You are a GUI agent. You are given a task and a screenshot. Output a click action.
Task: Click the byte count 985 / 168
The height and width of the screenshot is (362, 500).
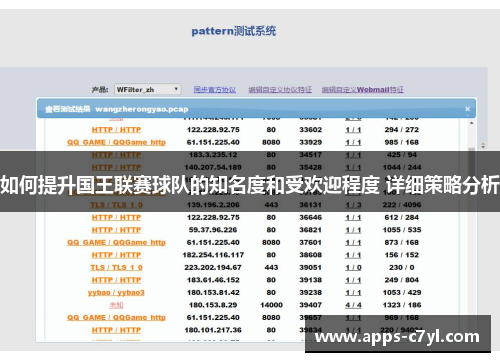[x=402, y=142]
